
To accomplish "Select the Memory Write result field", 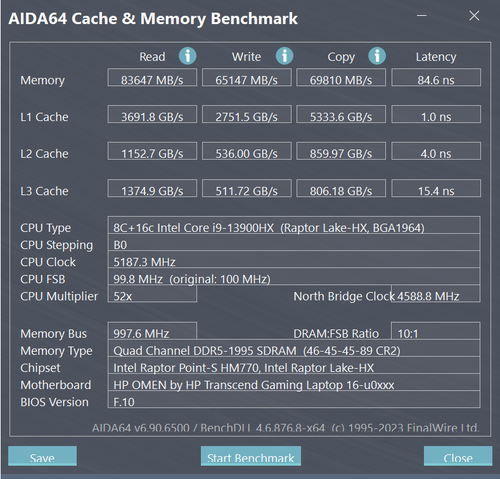I will [x=247, y=77].
